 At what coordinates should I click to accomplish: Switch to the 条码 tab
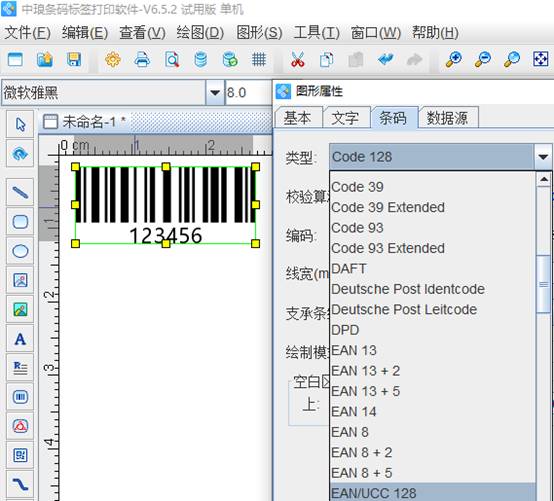click(x=393, y=118)
